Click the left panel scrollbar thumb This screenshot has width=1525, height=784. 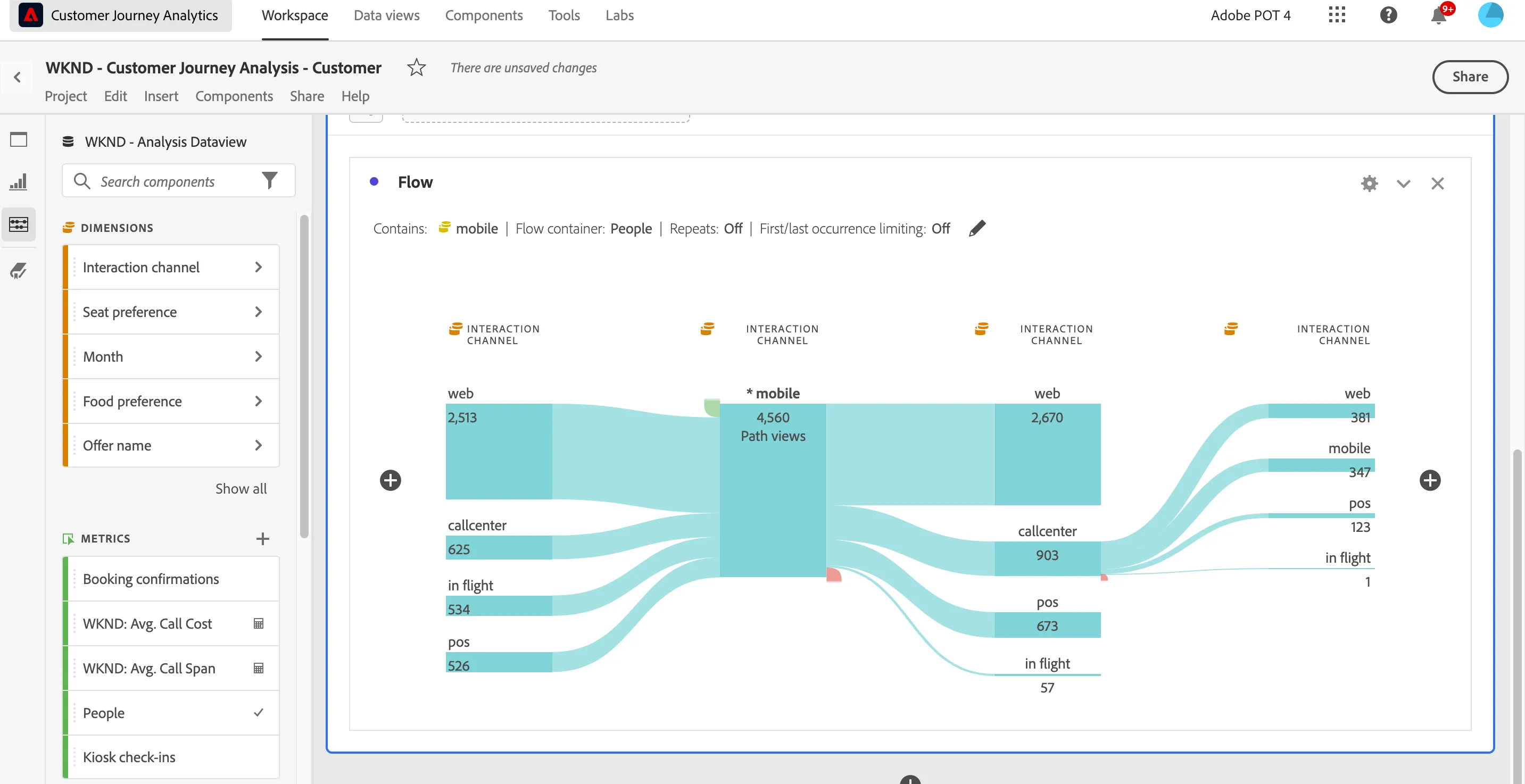click(x=304, y=377)
